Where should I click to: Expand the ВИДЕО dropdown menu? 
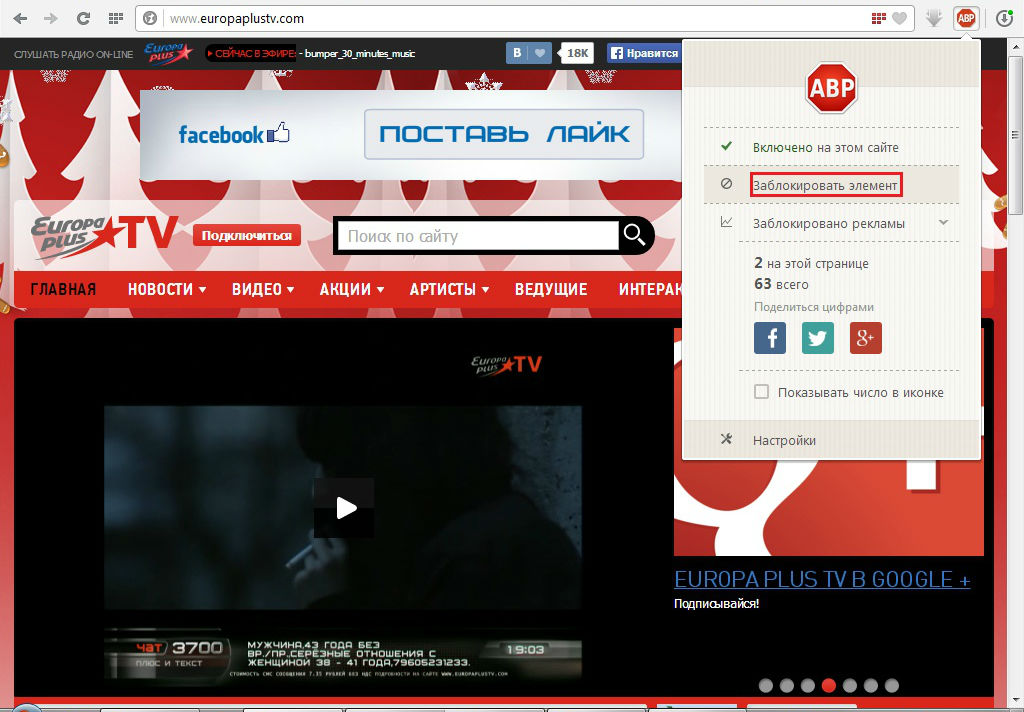pos(263,289)
